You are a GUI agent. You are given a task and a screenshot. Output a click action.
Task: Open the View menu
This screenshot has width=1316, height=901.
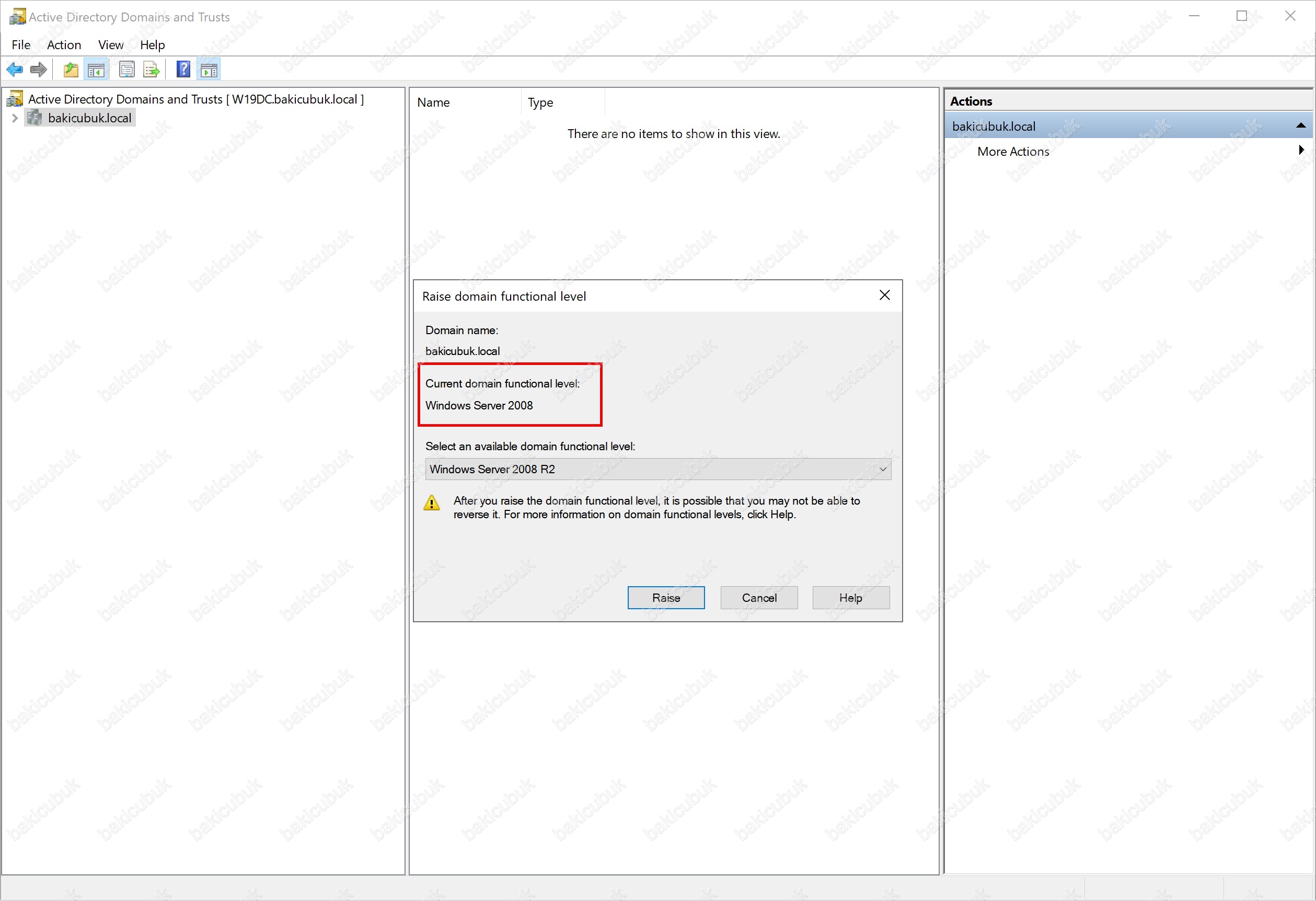pos(110,45)
